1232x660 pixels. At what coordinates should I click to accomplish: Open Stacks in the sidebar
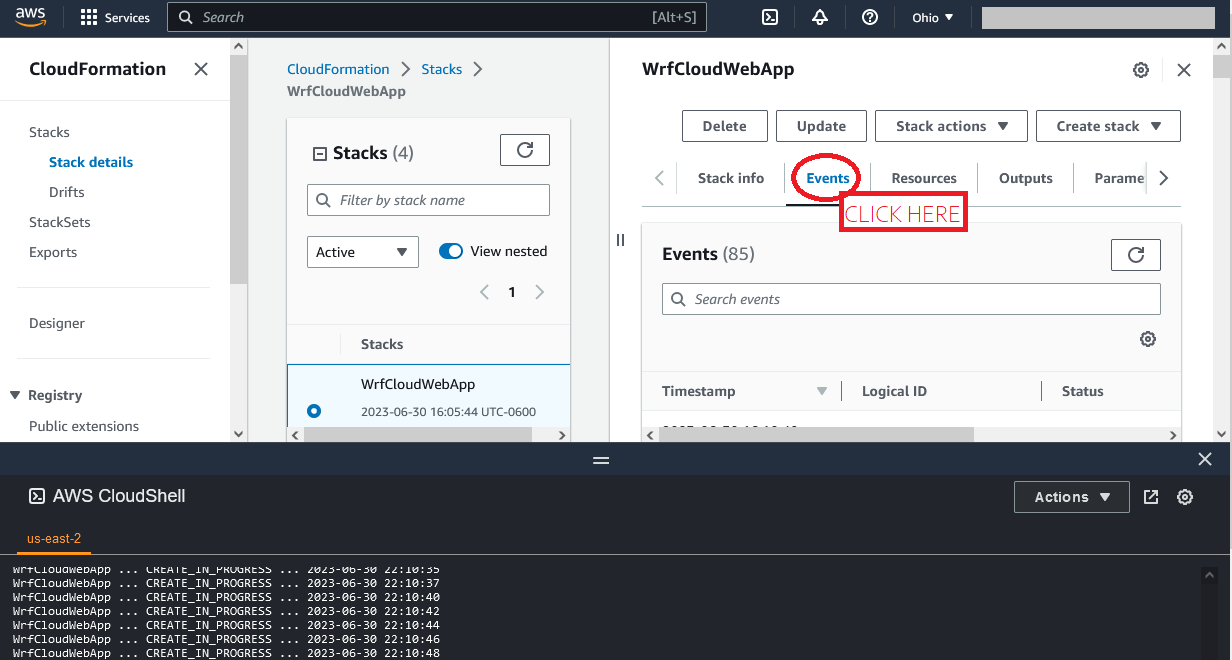[x=49, y=132]
